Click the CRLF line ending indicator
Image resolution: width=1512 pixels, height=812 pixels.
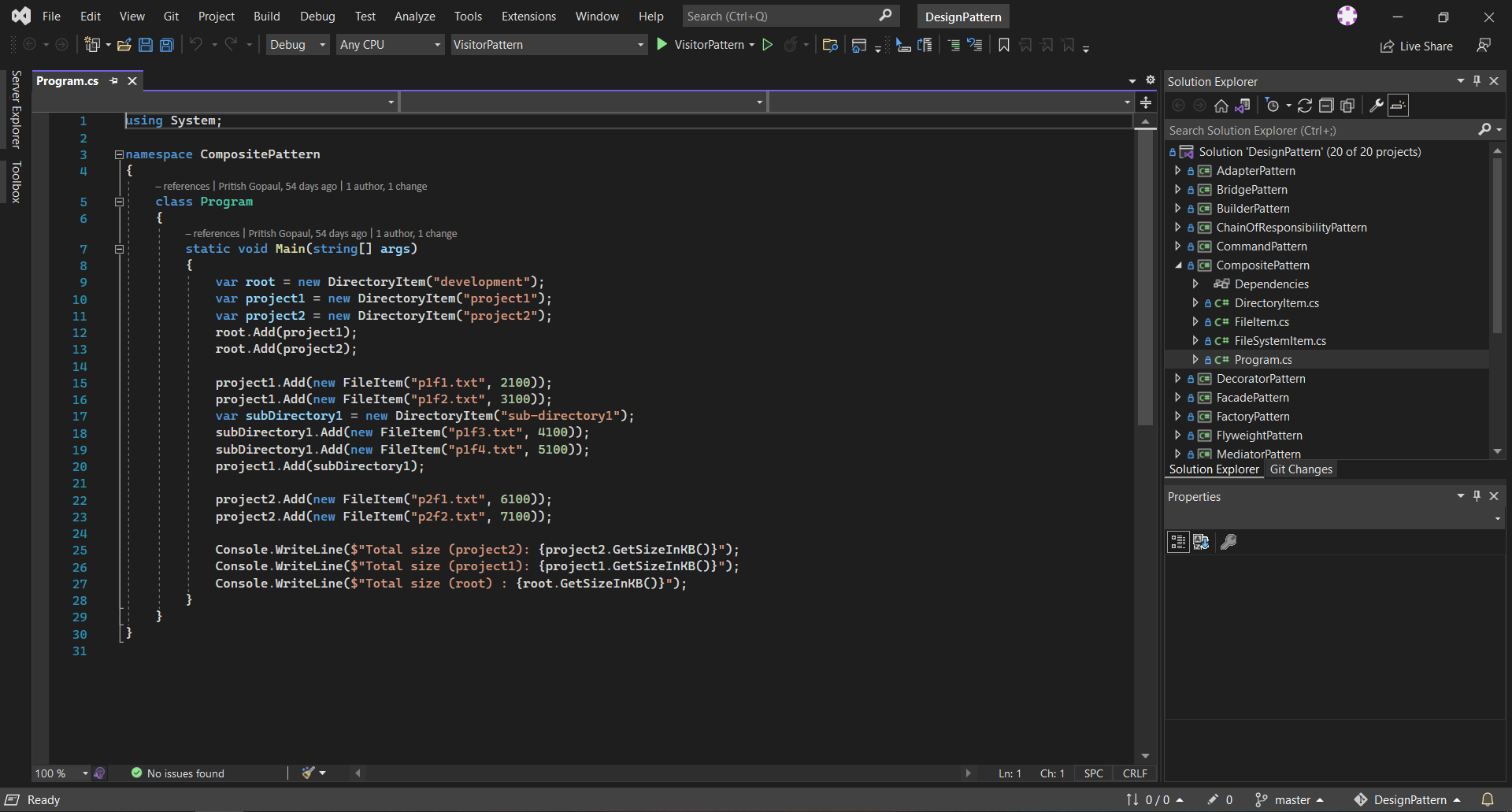coord(1135,773)
